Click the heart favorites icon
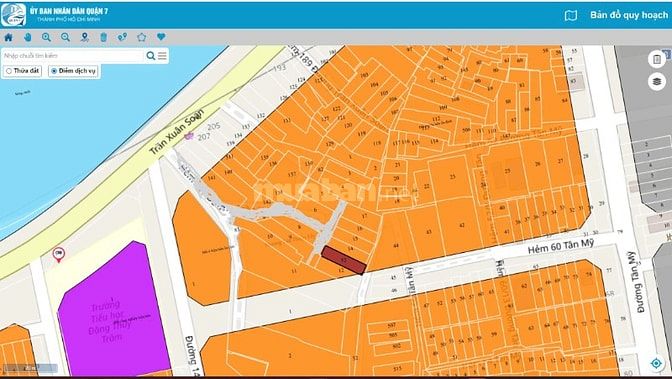The width and height of the screenshot is (672, 379). 161,37
